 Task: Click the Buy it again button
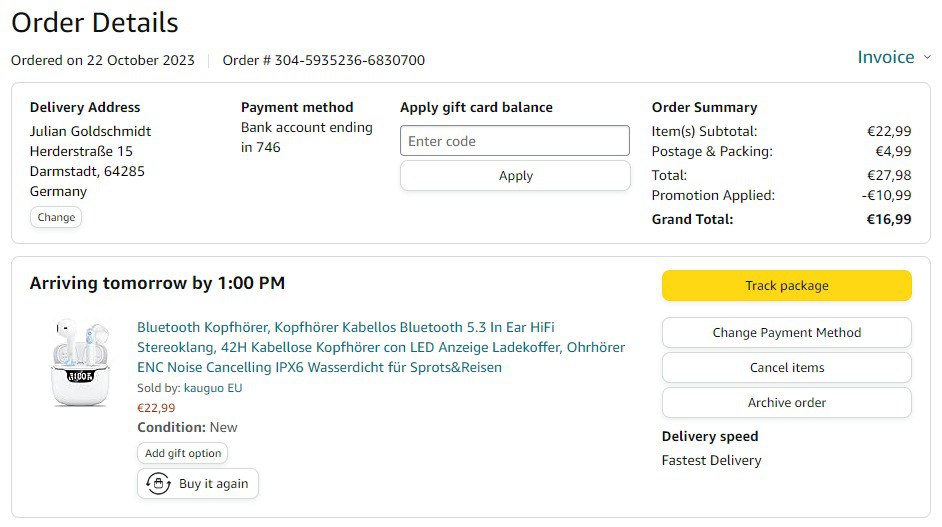click(x=198, y=484)
